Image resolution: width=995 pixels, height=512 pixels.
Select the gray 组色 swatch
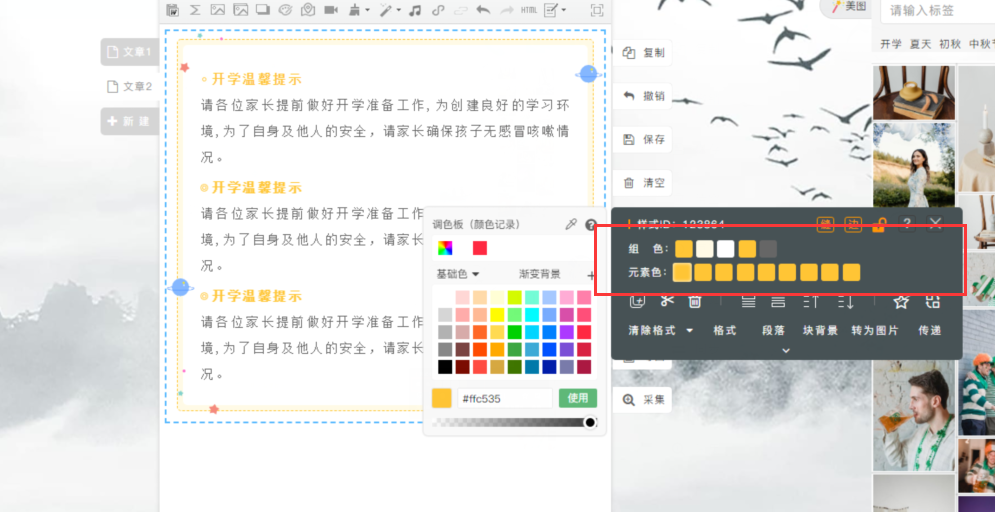[x=768, y=249]
